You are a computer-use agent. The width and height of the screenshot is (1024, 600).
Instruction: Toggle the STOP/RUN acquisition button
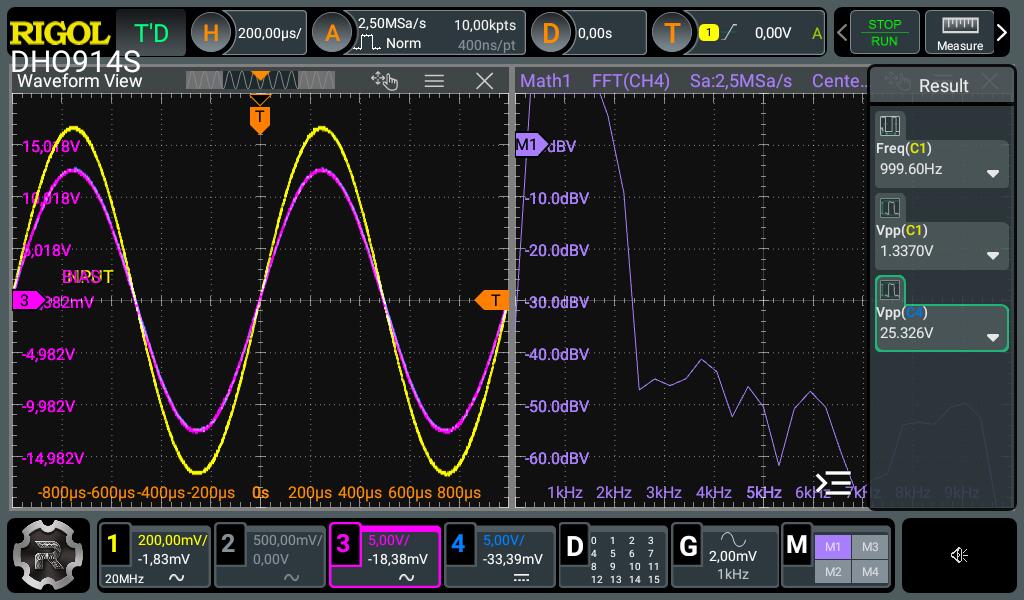(x=884, y=33)
